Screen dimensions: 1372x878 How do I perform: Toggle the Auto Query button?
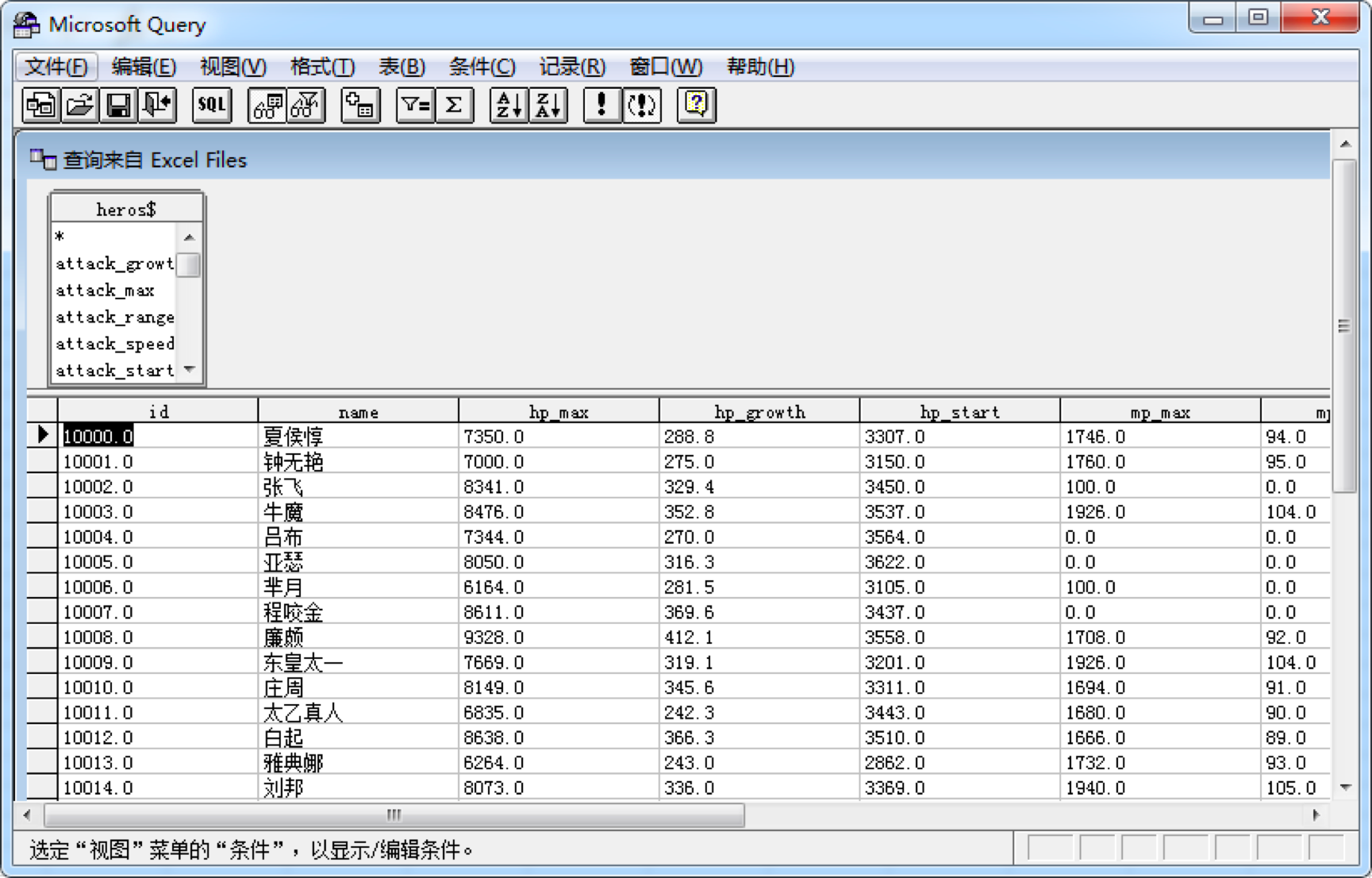[x=641, y=105]
